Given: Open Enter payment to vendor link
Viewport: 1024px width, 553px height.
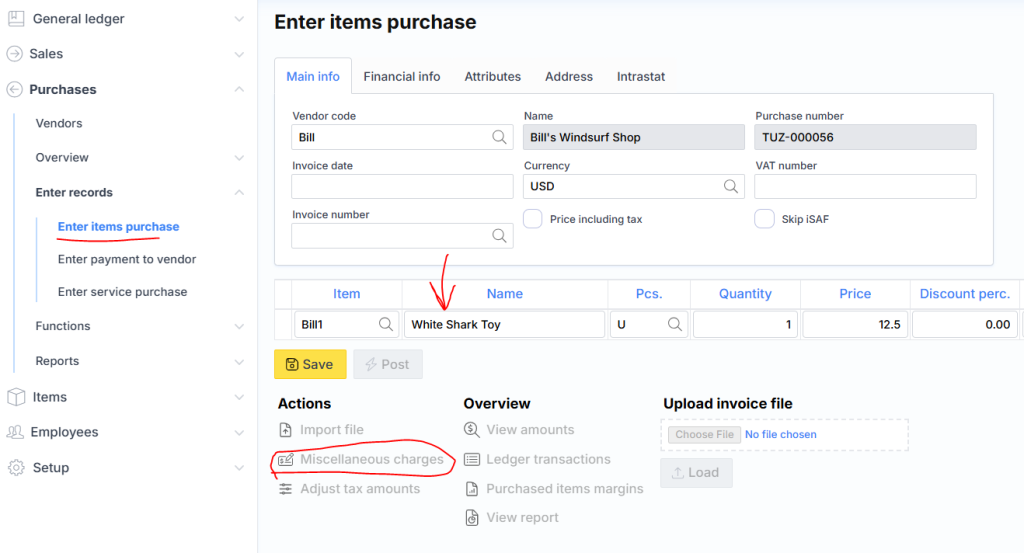Looking at the screenshot, I should click(x=127, y=259).
